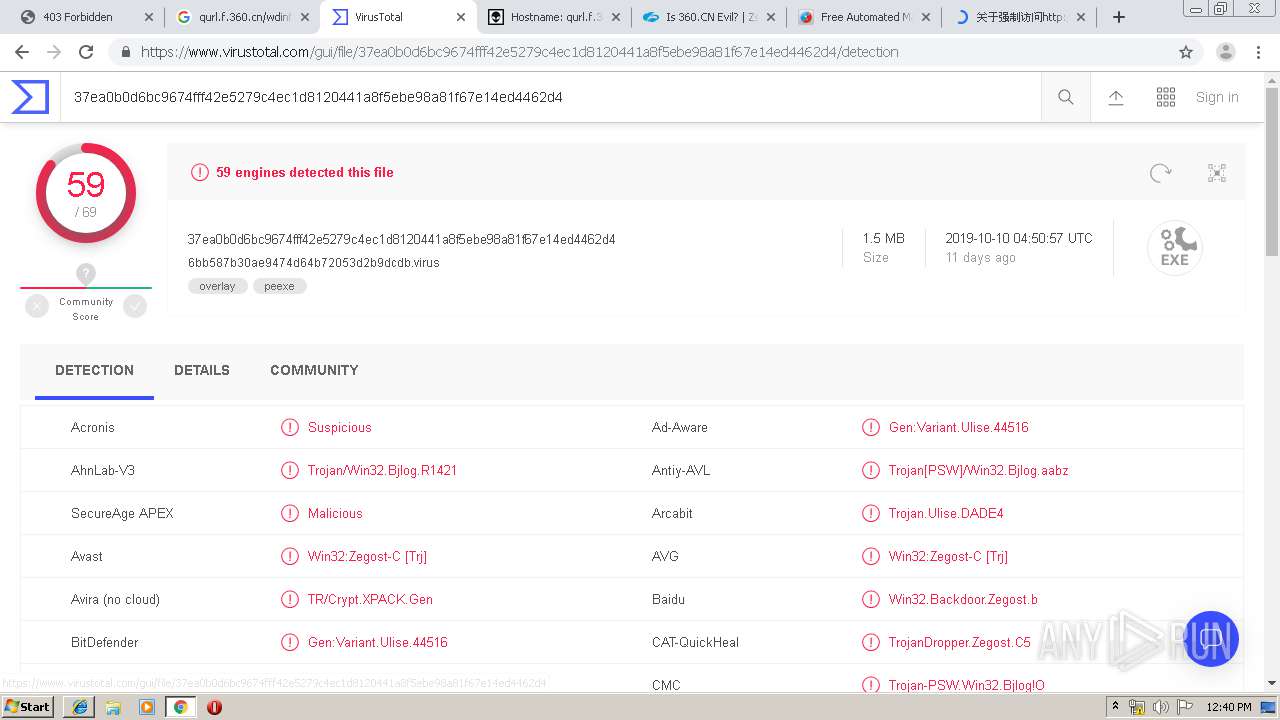
Task: Switch to Is 360.CN Evil? tab
Action: point(711,17)
